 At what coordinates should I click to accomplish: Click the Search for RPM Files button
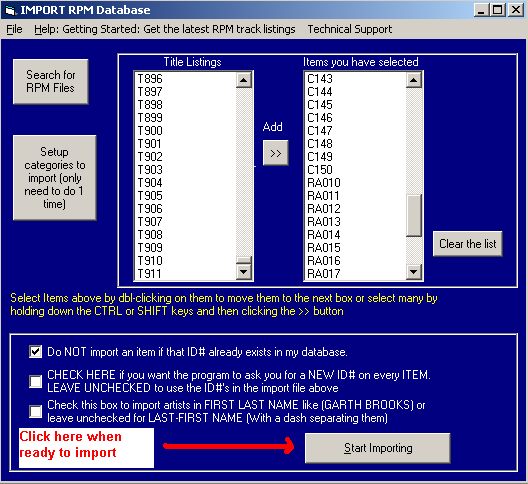click(51, 81)
